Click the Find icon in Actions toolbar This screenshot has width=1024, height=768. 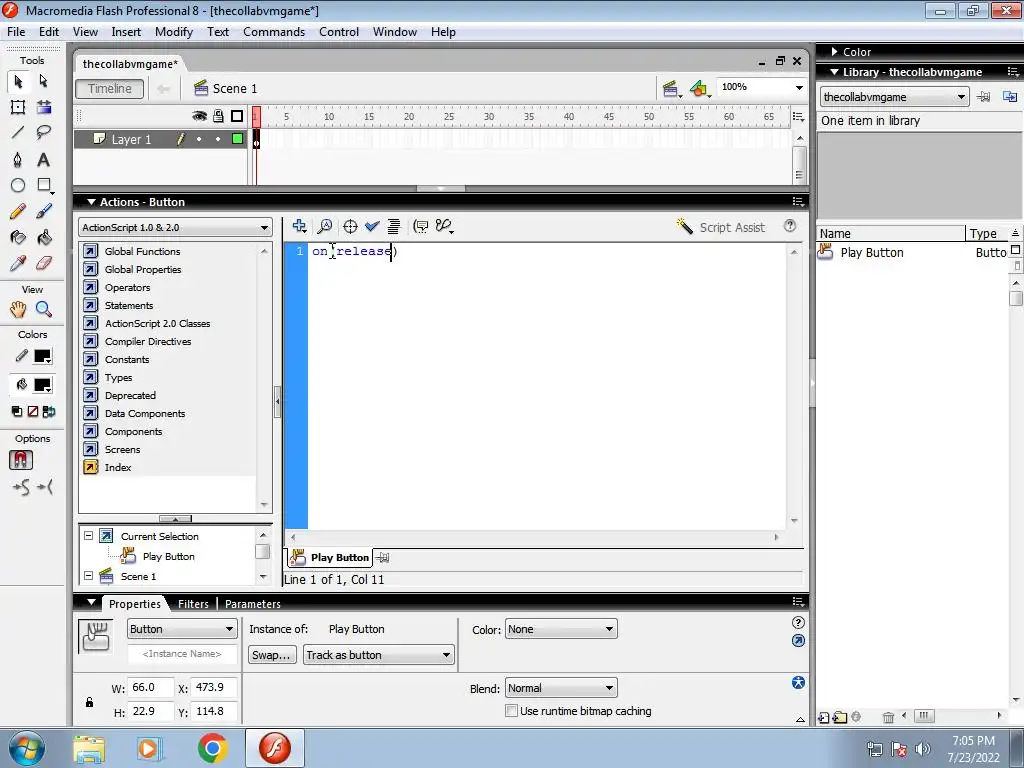coord(325,227)
